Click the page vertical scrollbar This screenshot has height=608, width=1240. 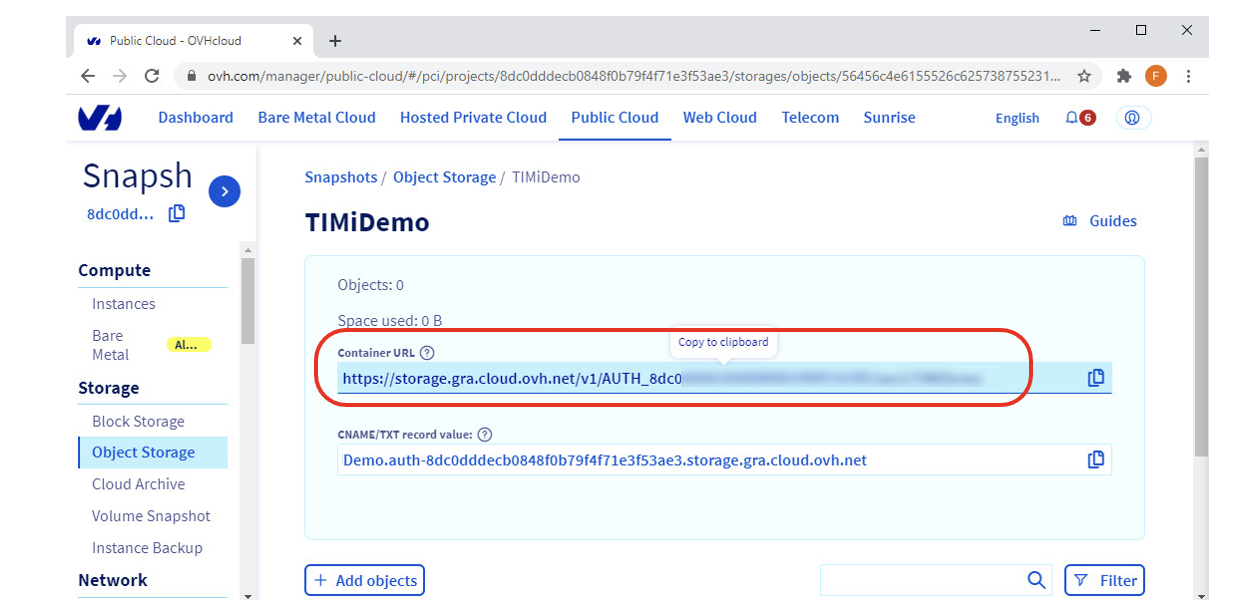click(x=1201, y=300)
